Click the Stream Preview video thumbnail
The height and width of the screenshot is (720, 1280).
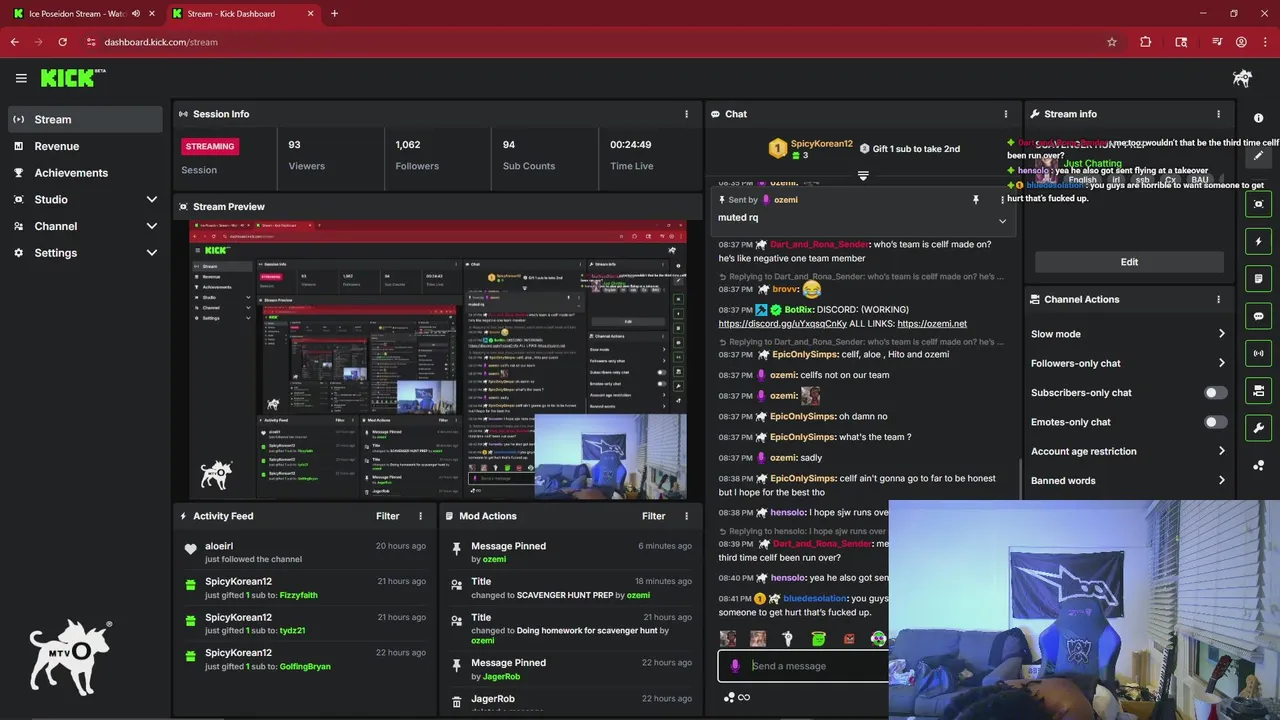tap(438, 360)
